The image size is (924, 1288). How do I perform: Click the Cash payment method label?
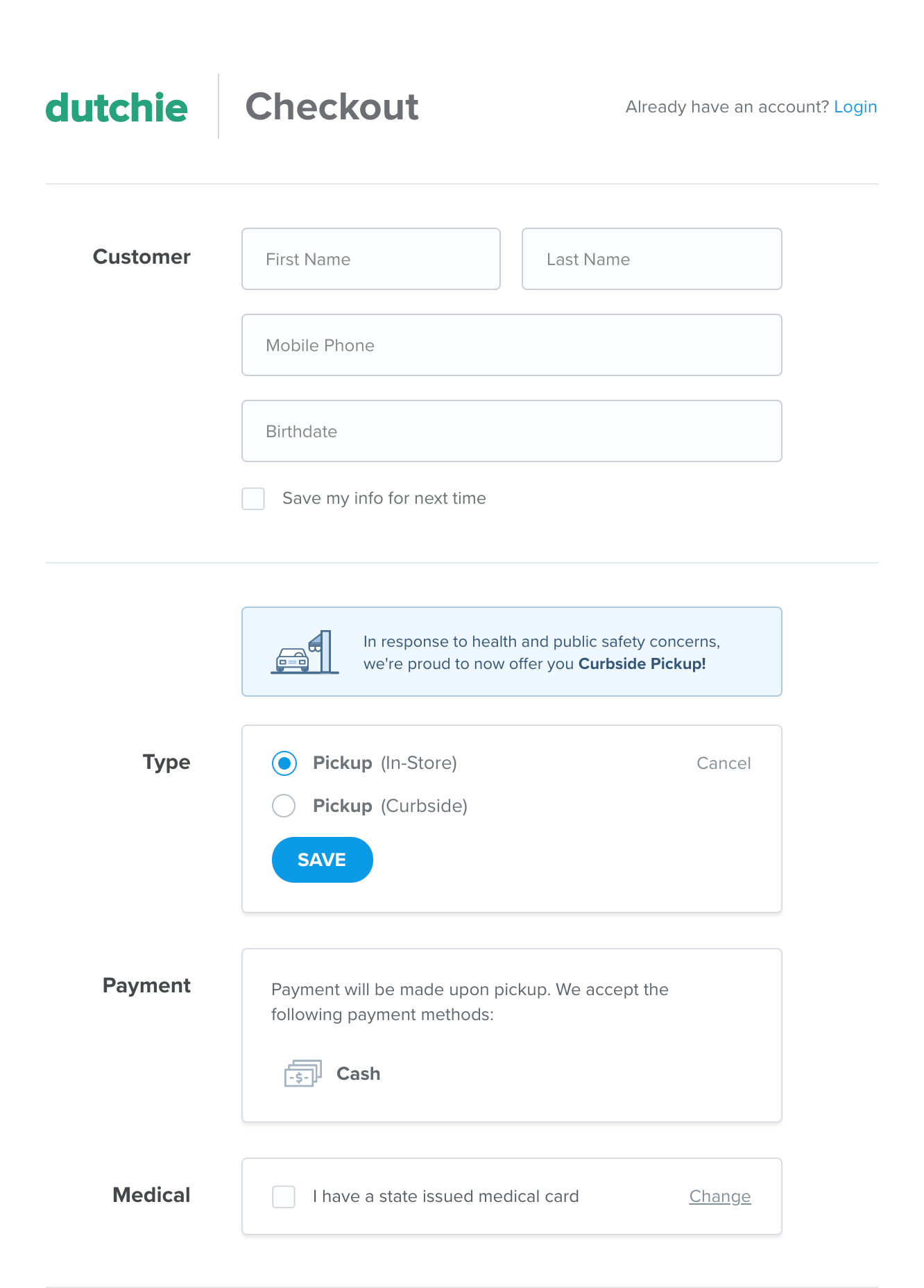pyautogui.click(x=358, y=1074)
